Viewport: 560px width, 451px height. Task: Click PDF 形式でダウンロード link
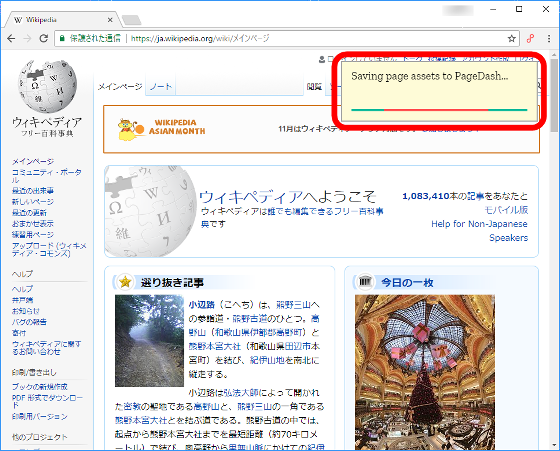click(47, 401)
